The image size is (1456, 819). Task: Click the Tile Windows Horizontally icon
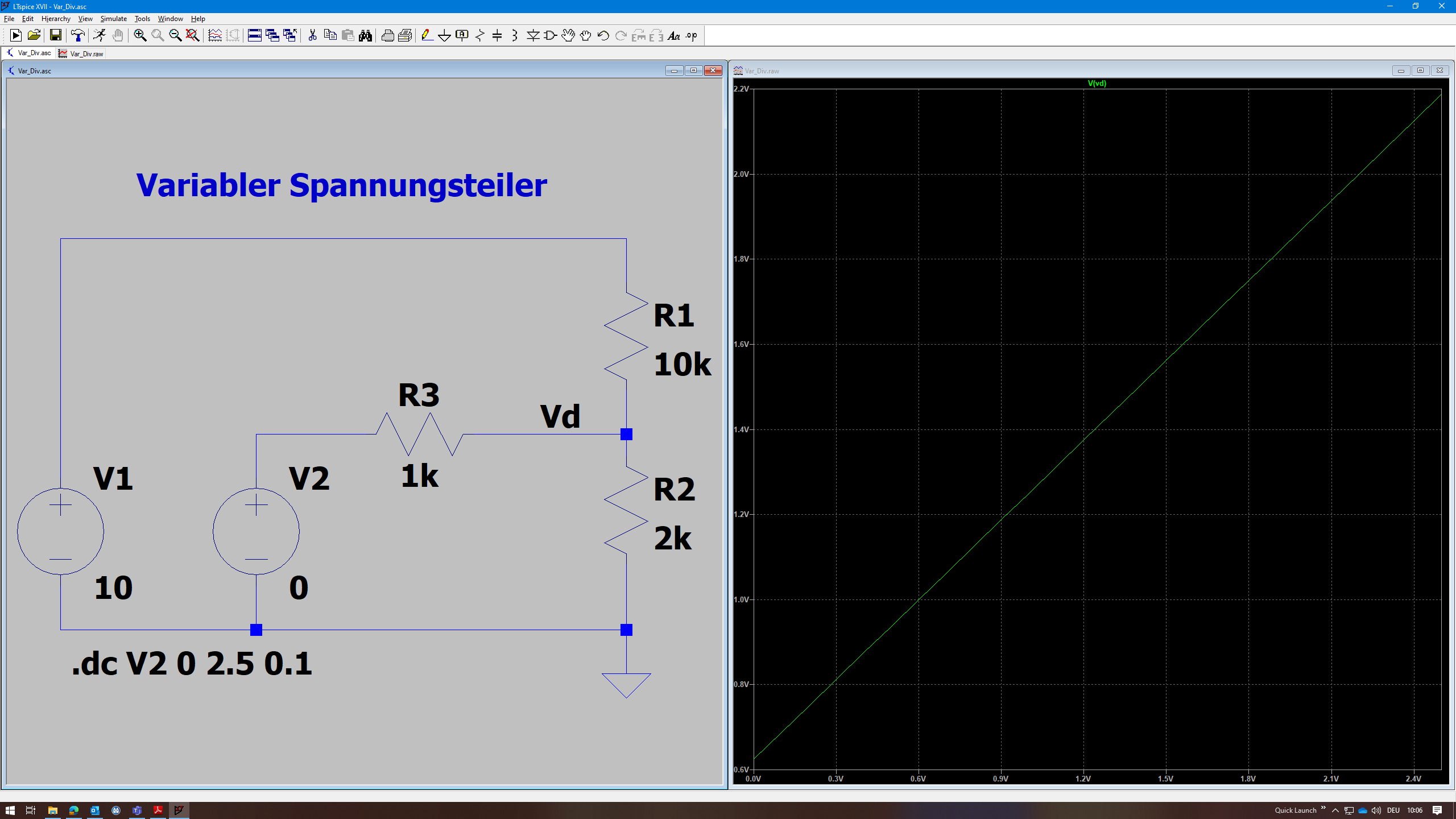(x=254, y=36)
